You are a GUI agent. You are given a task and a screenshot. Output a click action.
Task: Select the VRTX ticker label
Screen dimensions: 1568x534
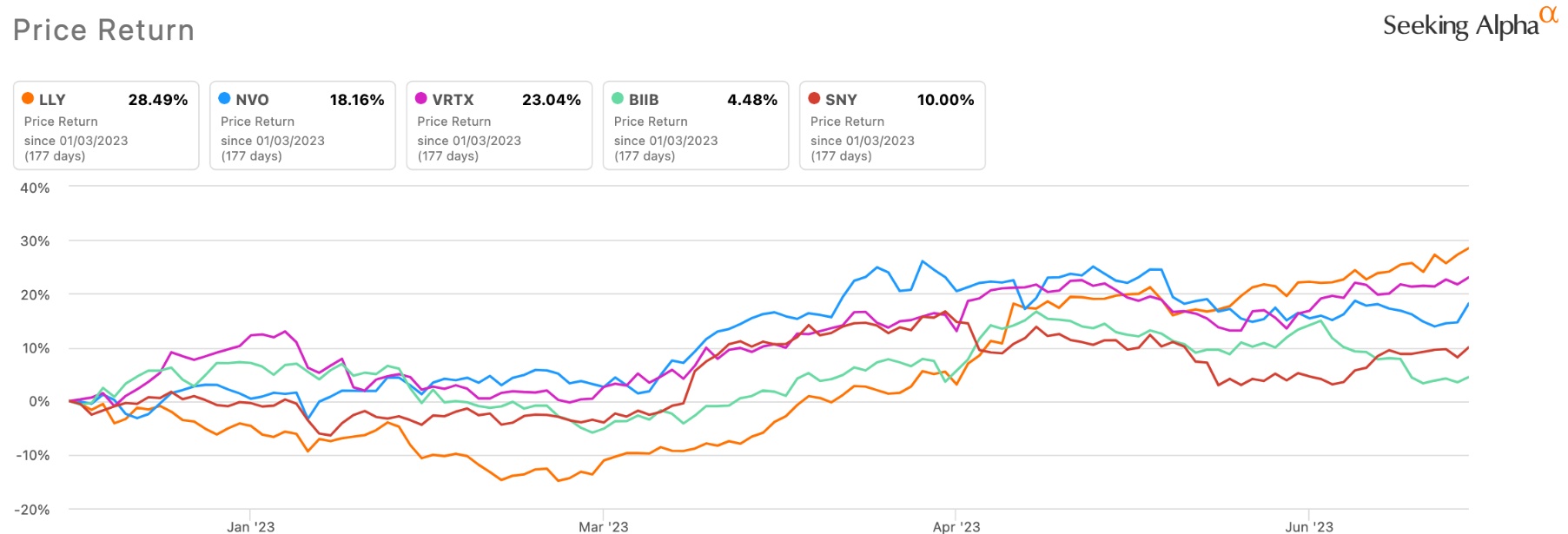(453, 100)
